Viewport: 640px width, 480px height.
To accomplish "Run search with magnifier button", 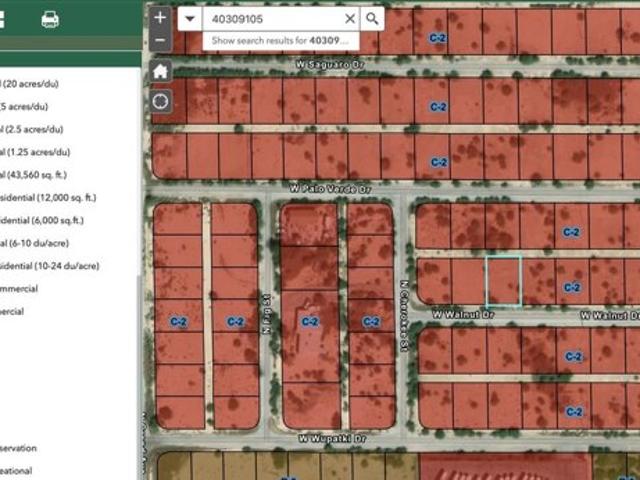I will click(x=372, y=18).
